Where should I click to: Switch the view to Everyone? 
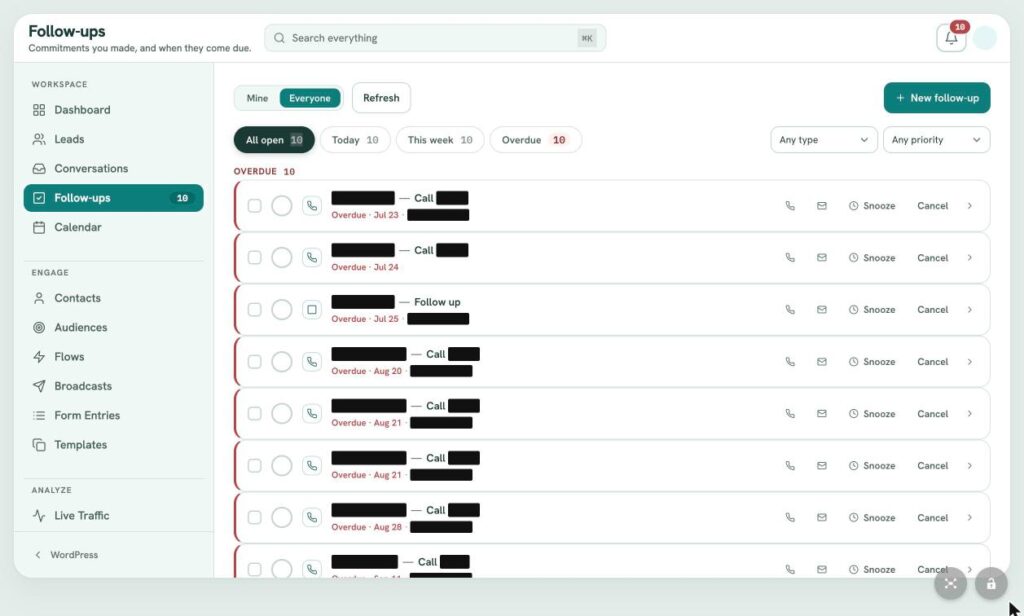click(310, 98)
